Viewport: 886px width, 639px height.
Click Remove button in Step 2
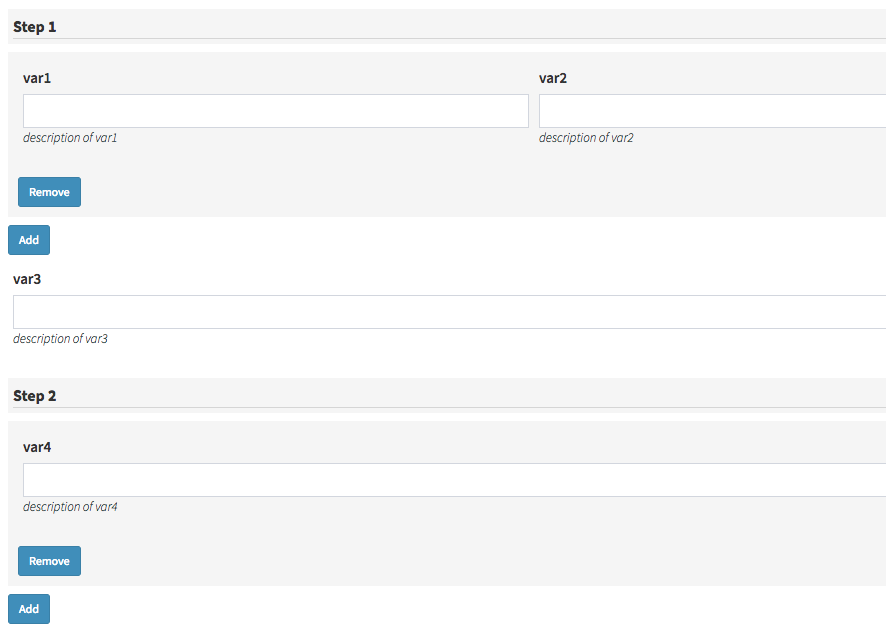pyautogui.click(x=49, y=561)
